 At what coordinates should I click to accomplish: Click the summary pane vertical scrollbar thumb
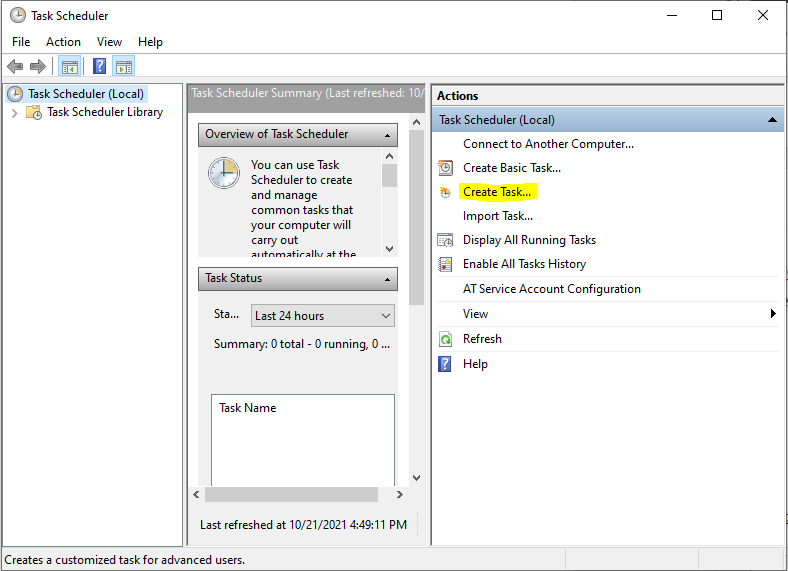coord(416,217)
